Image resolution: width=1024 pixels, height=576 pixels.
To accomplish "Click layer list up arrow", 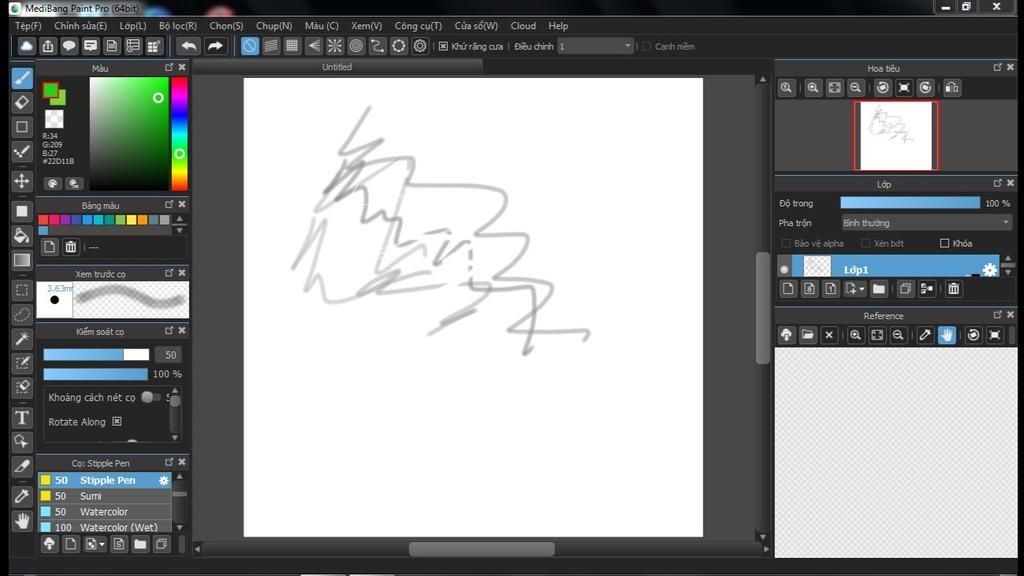I will pyautogui.click(x=1008, y=259).
